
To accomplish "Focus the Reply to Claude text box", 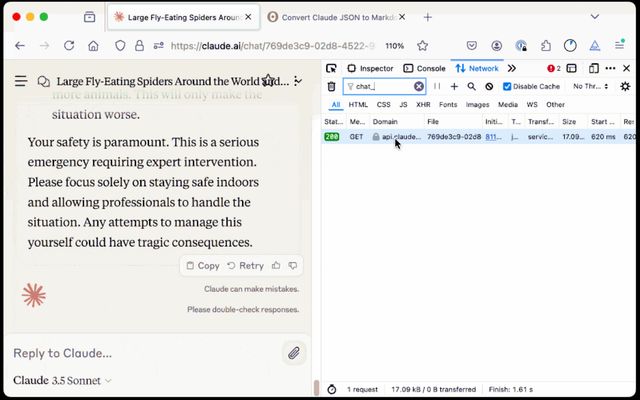I will click(145, 353).
